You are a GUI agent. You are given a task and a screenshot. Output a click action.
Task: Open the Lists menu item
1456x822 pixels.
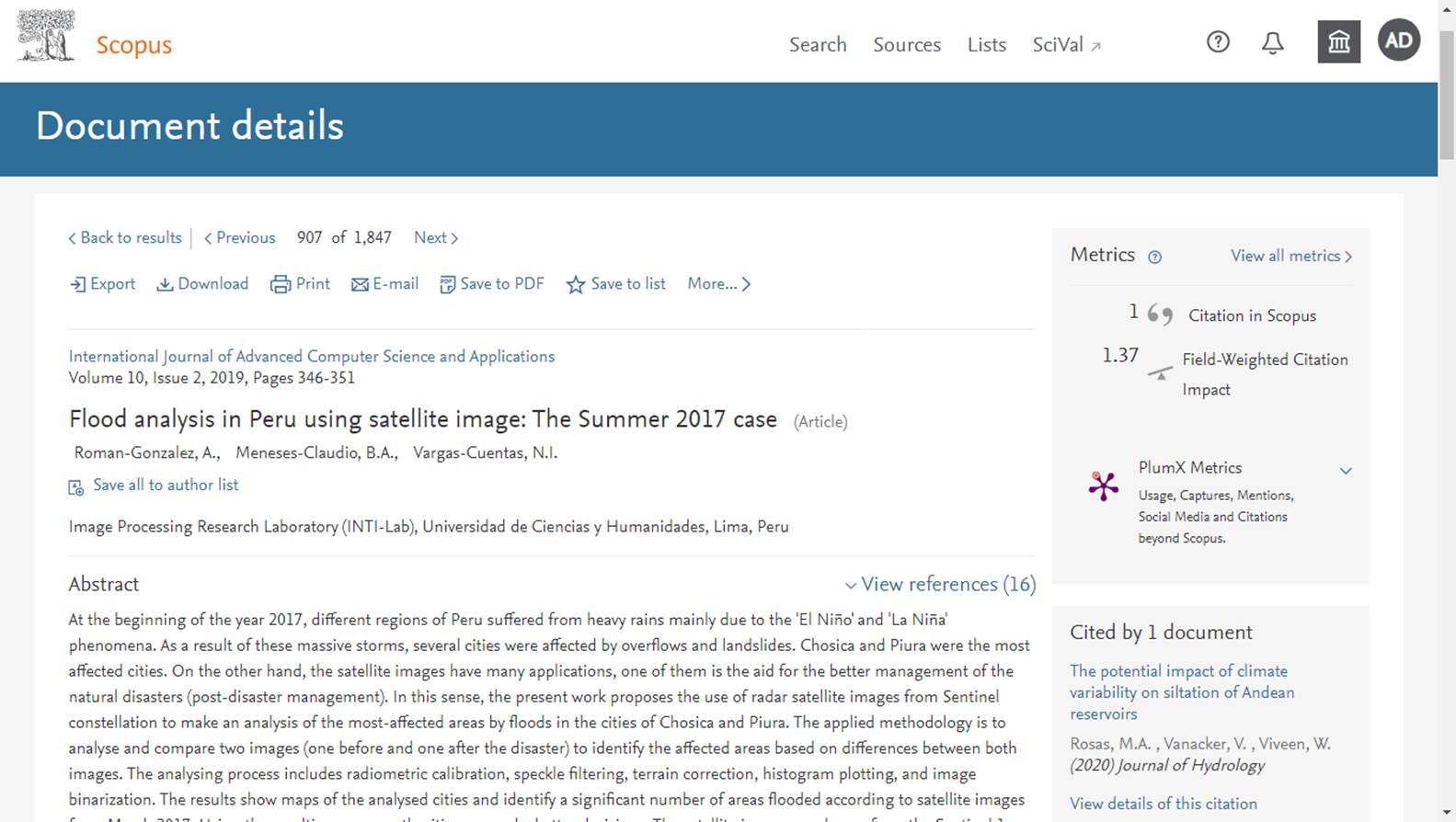987,44
